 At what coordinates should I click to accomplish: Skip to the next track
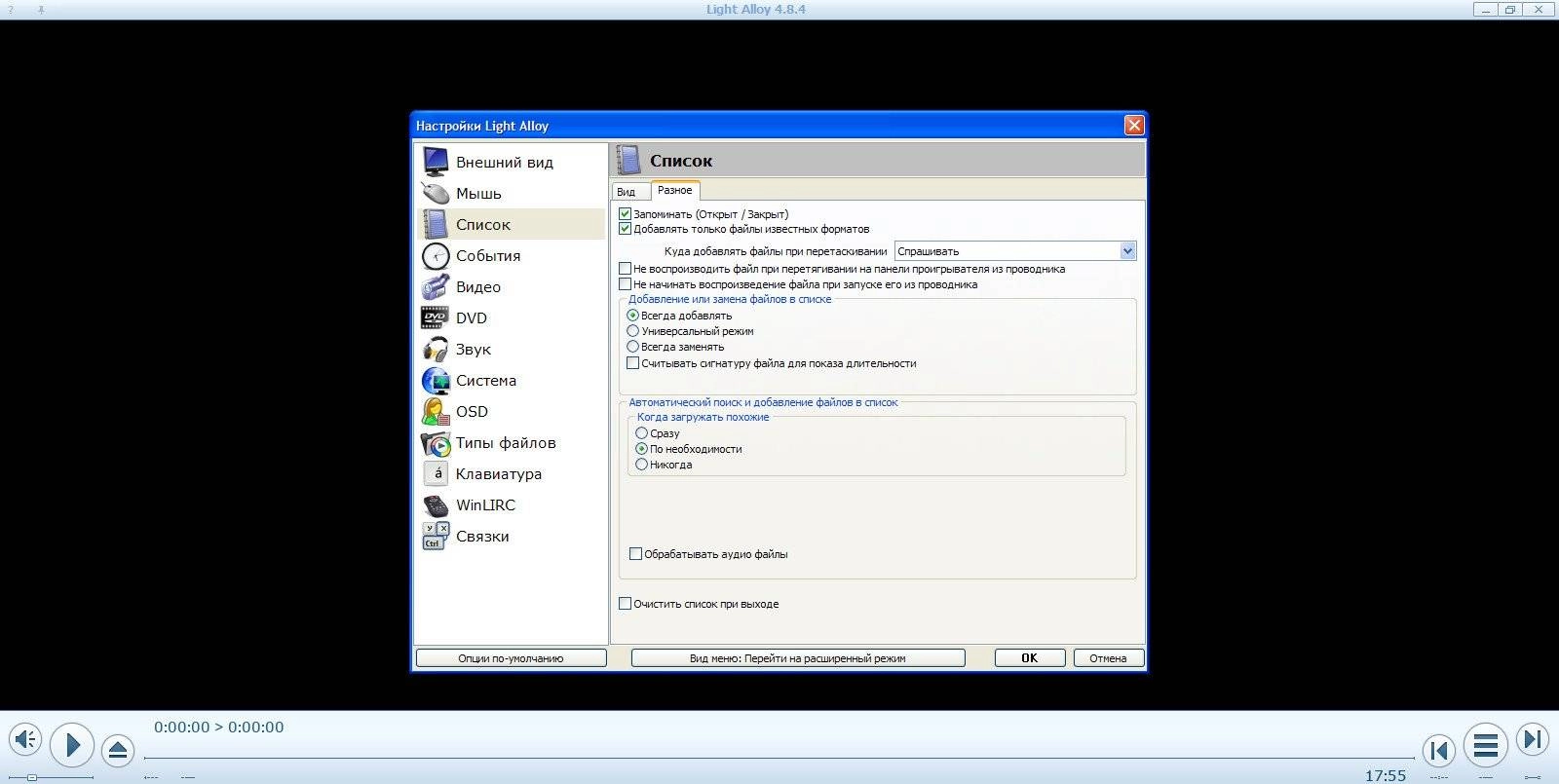(1533, 739)
